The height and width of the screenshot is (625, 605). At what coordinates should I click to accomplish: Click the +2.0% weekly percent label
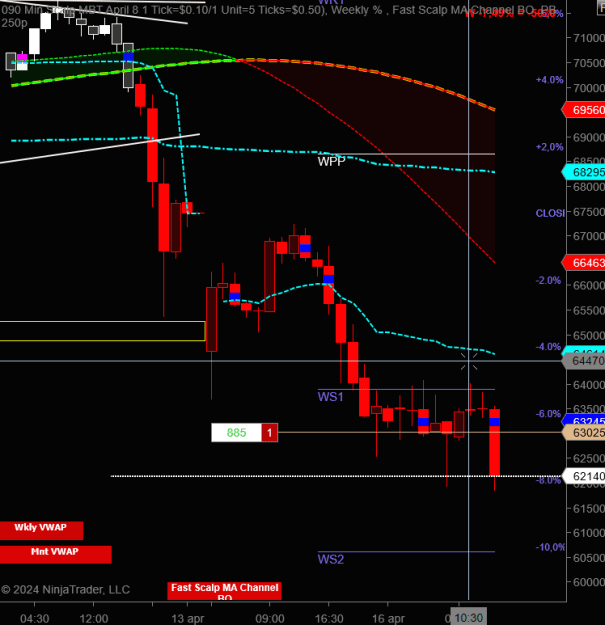click(x=550, y=147)
